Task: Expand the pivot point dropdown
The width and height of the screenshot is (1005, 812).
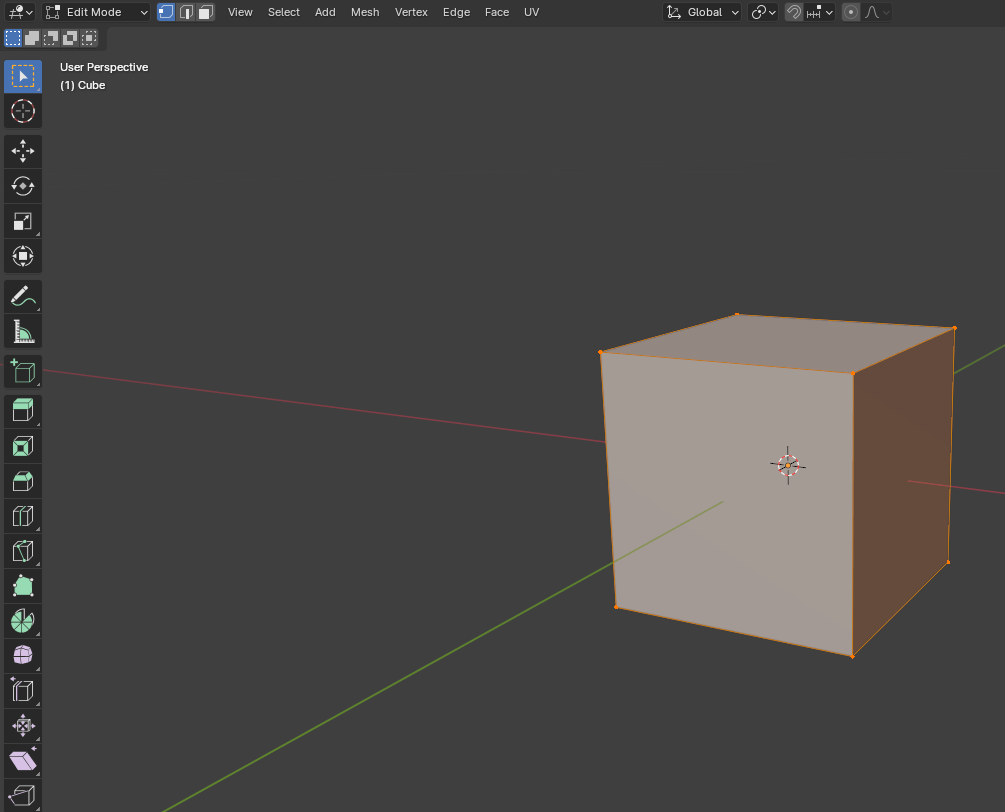Action: 763,12
